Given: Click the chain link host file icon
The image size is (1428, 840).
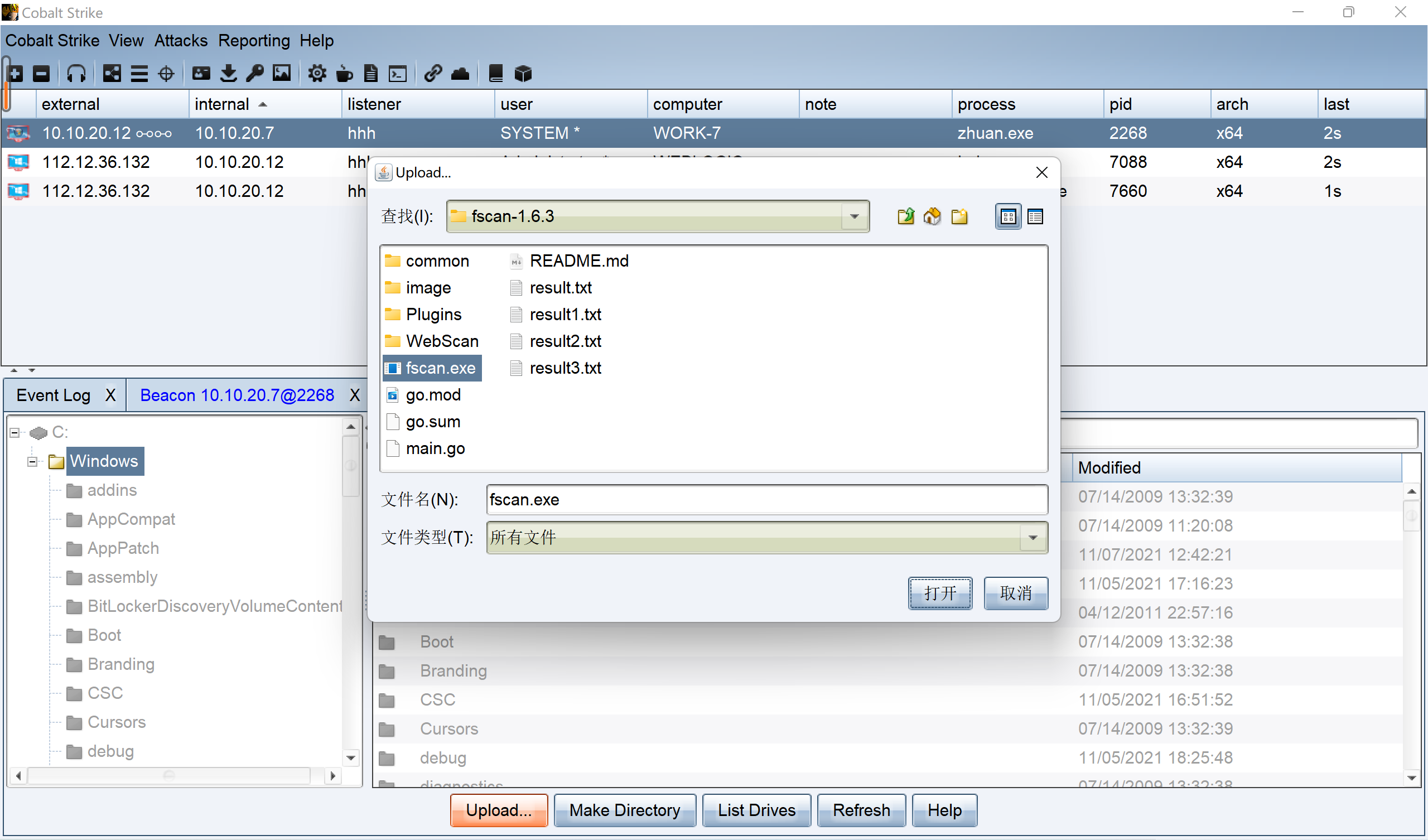Looking at the screenshot, I should pyautogui.click(x=433, y=74).
